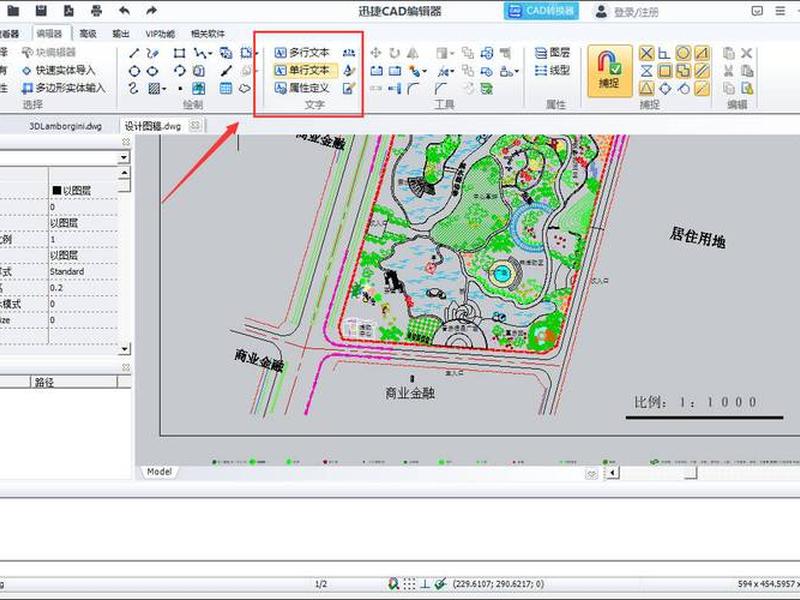800x600 pixels.
Task: Click the Redo arrow
Action: coord(152,10)
